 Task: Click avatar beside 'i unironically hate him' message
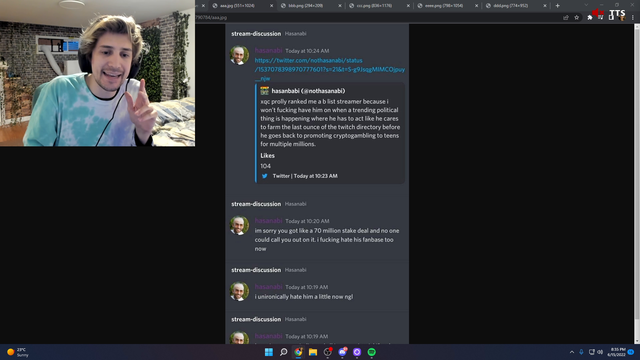point(239,291)
